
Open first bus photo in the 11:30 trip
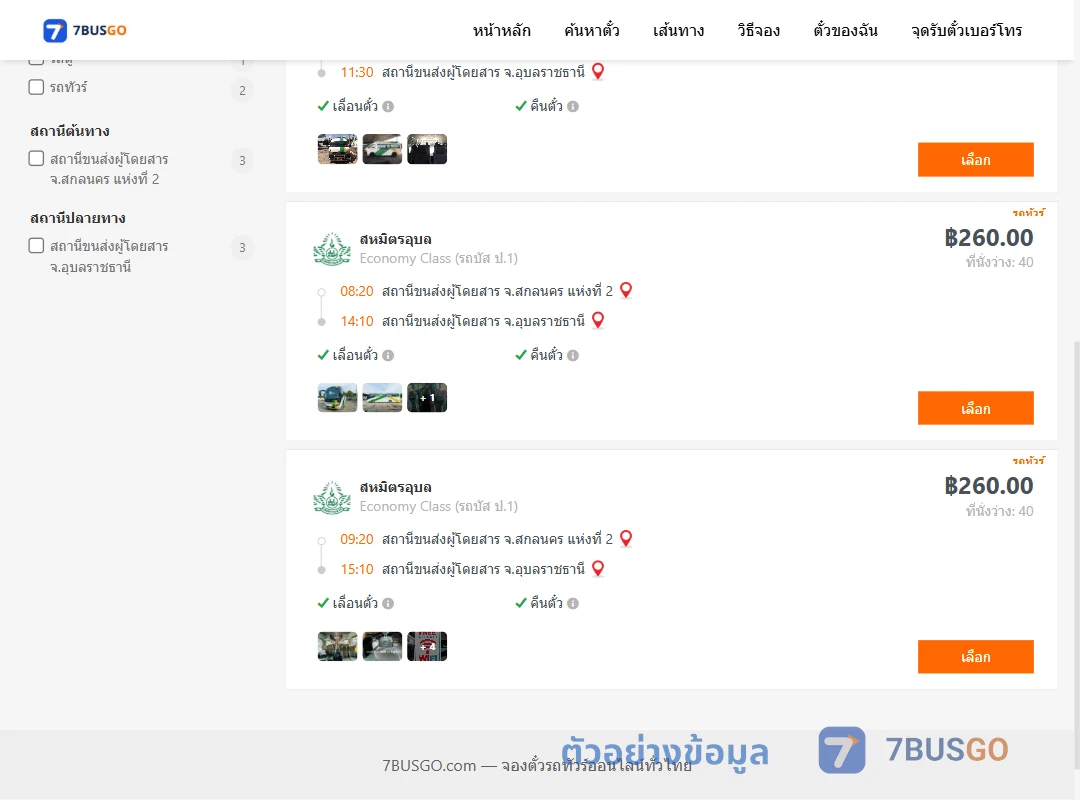[x=338, y=149]
